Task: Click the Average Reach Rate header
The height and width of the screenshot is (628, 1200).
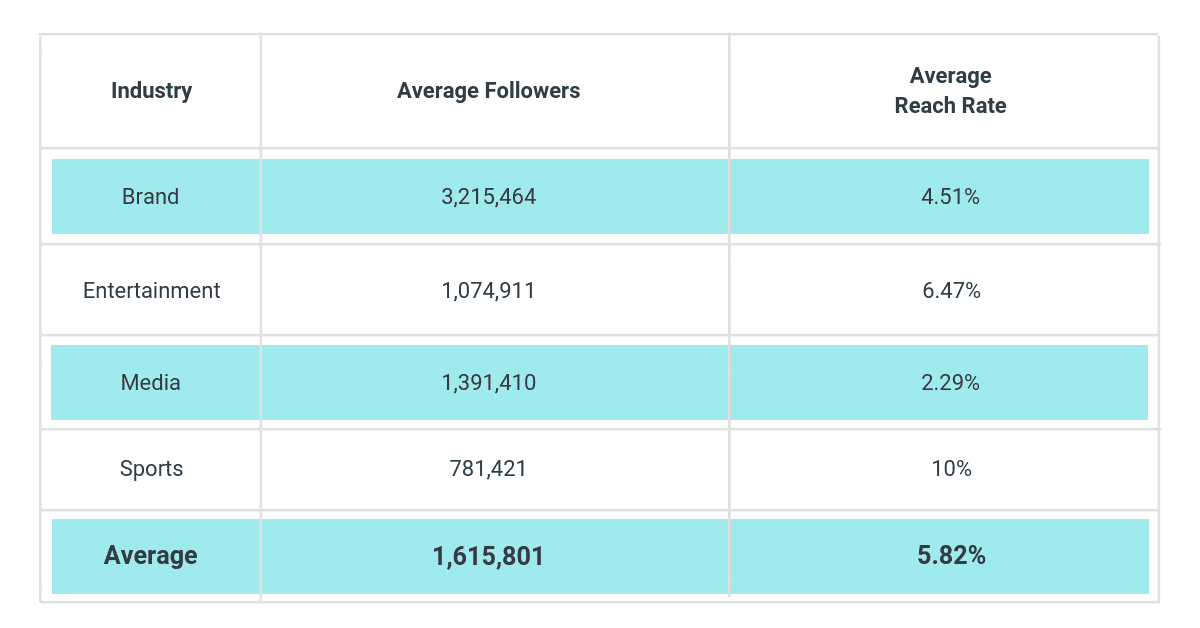Action: click(x=950, y=91)
